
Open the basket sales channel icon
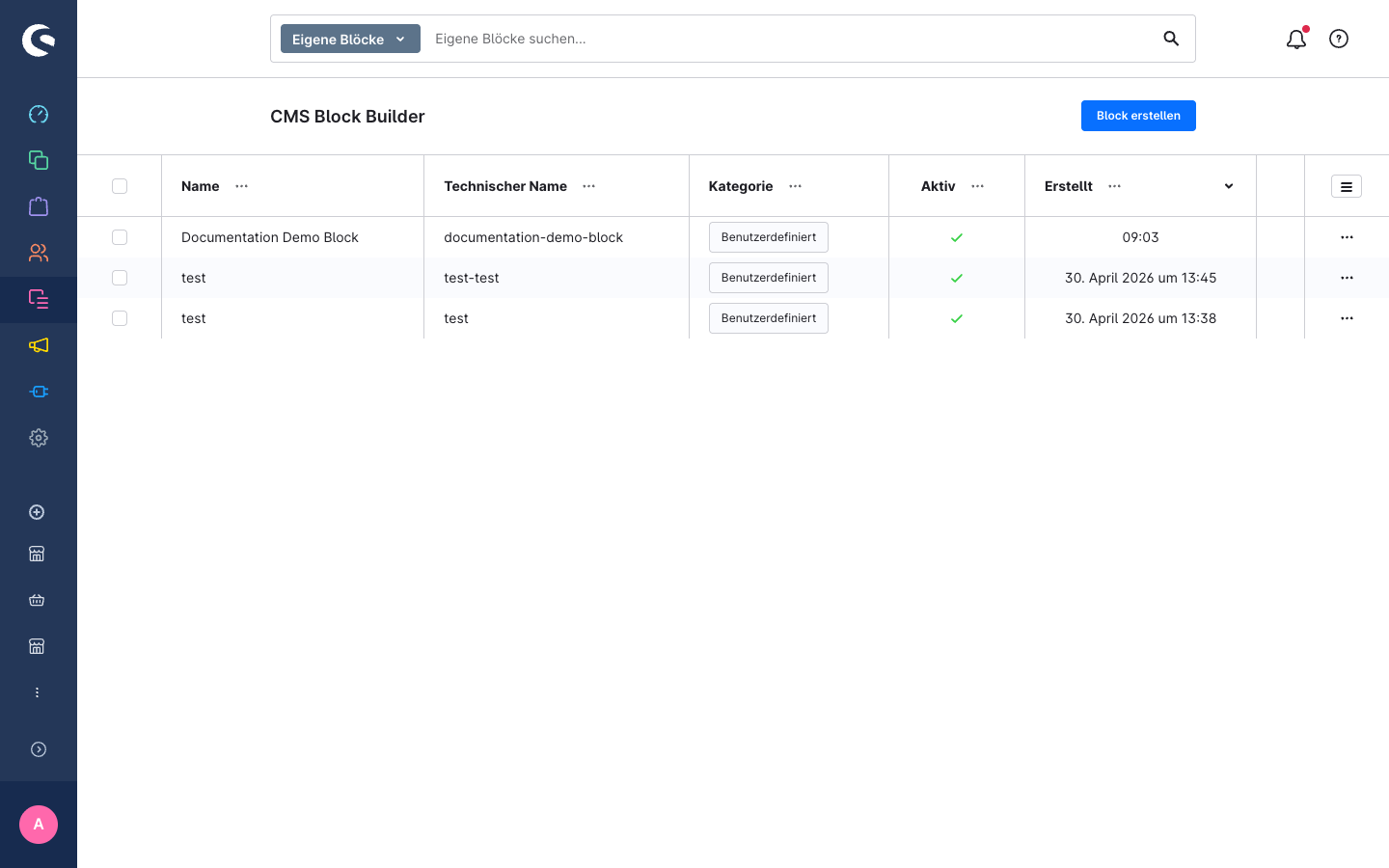(37, 600)
